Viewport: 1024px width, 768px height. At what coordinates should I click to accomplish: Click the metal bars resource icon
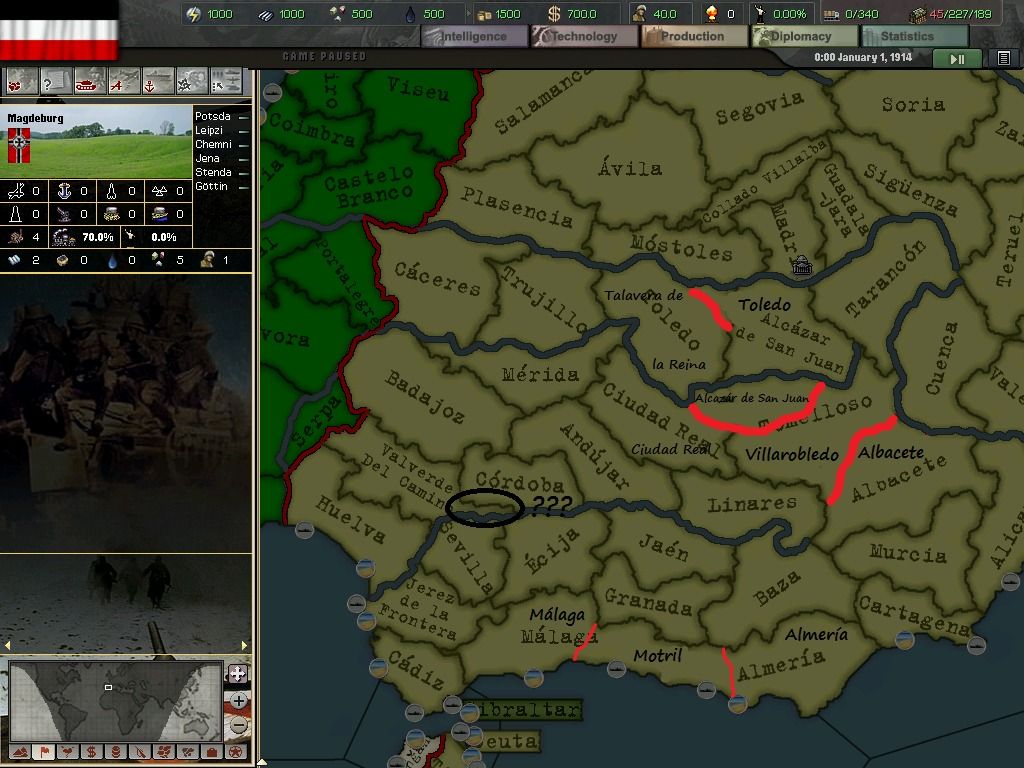tap(265, 14)
